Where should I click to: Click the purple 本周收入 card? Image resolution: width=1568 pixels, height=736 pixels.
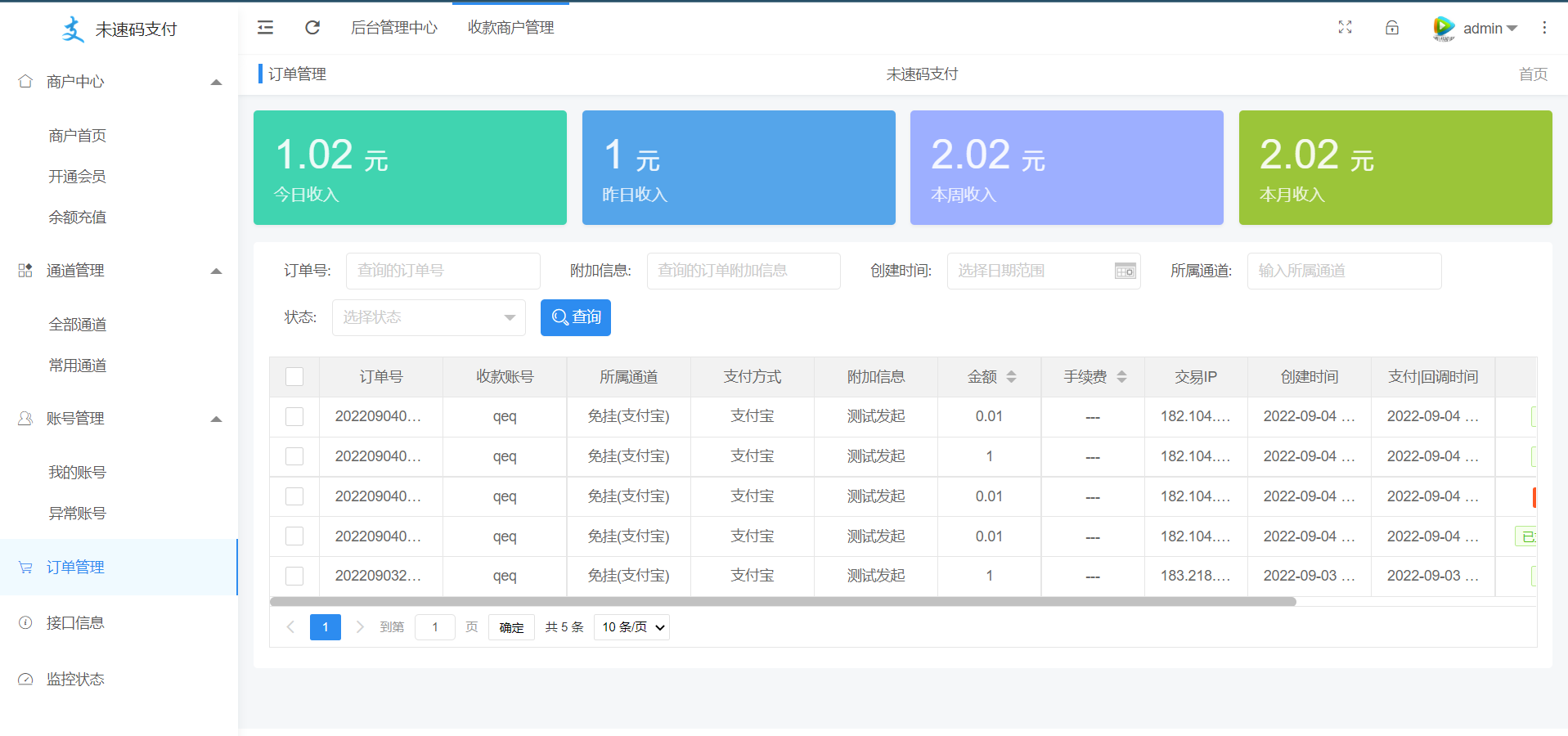click(x=1067, y=168)
